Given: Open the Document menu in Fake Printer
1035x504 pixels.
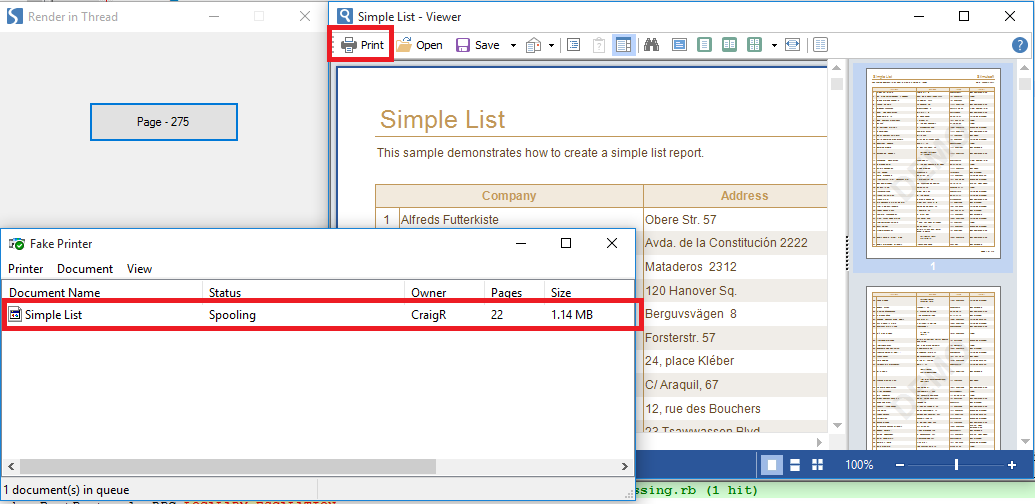Looking at the screenshot, I should tap(85, 268).
